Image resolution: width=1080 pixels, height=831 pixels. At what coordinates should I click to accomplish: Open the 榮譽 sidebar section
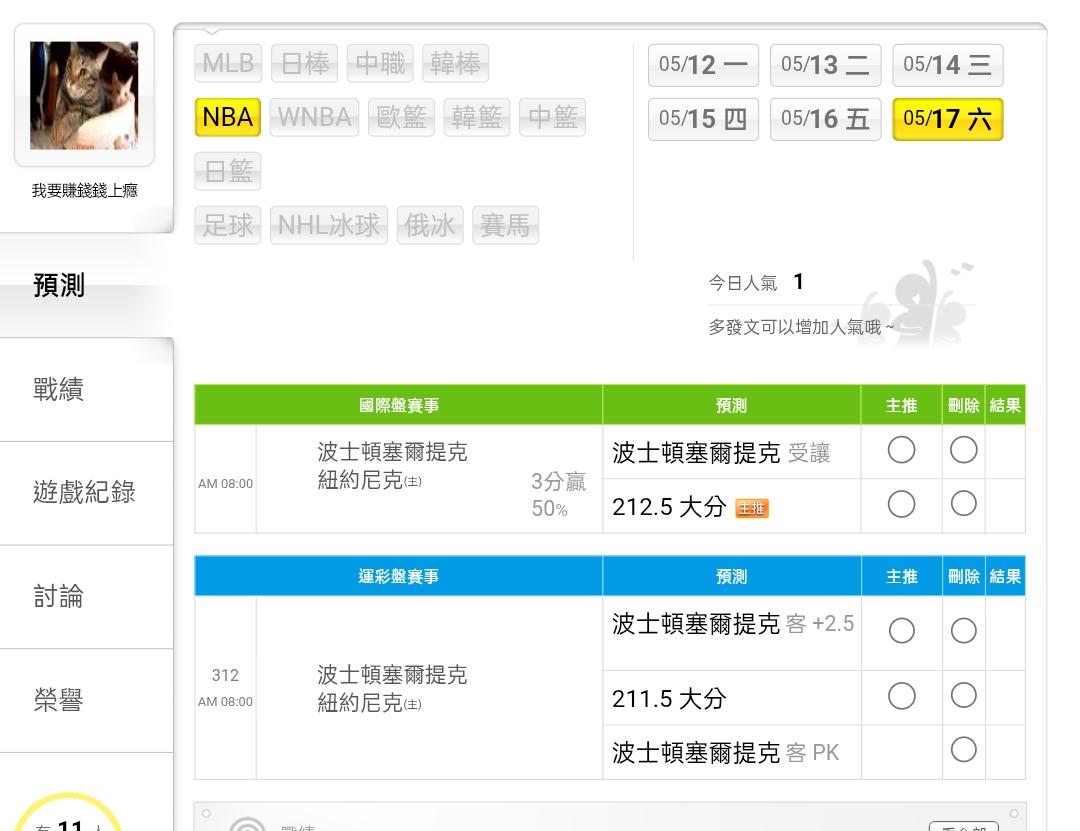click(86, 700)
